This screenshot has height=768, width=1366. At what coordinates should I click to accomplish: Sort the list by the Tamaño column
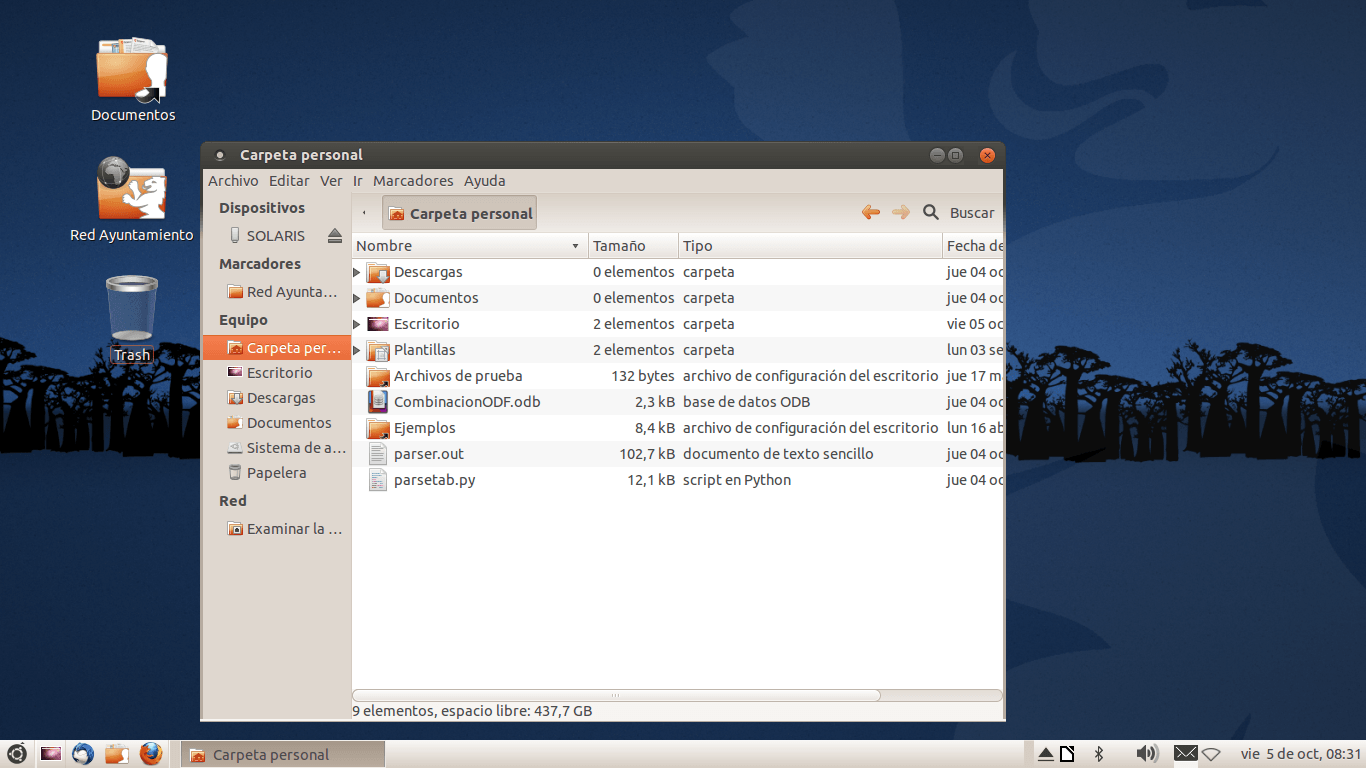(x=634, y=246)
